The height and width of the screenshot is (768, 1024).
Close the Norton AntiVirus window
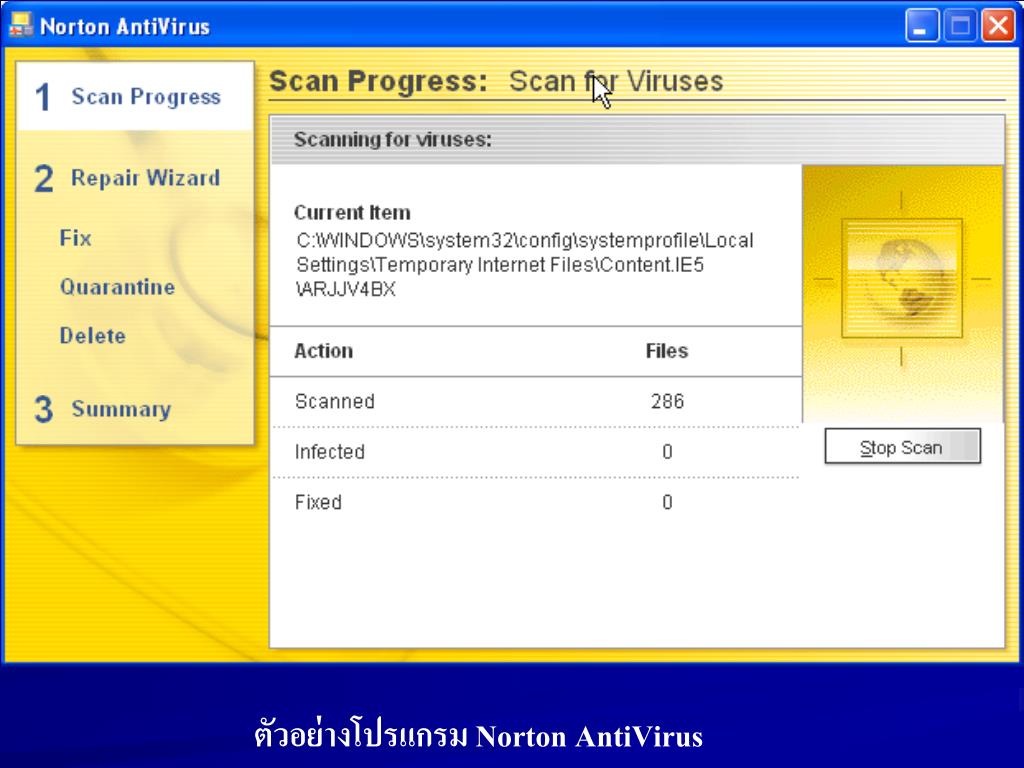999,26
